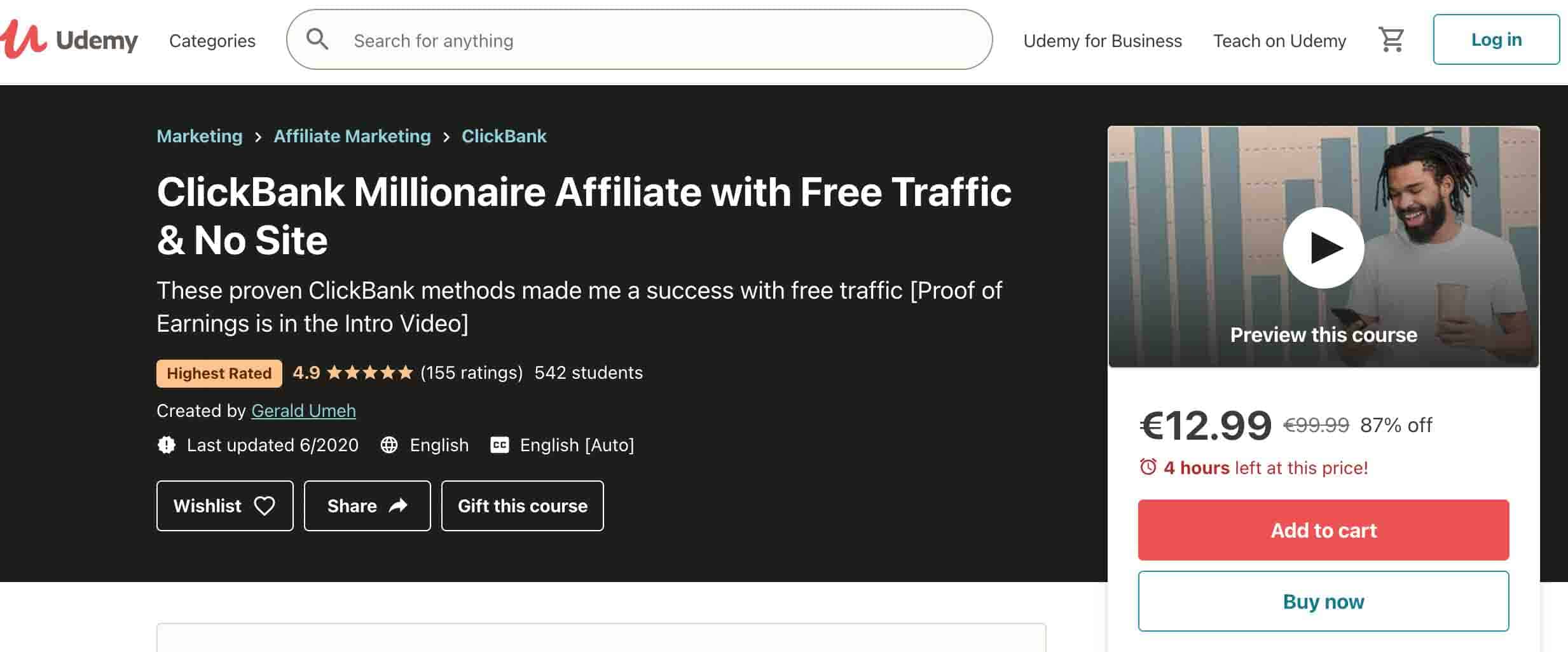The width and height of the screenshot is (1568, 652).
Task: Click the last-updated alert badge icon
Action: 167,445
